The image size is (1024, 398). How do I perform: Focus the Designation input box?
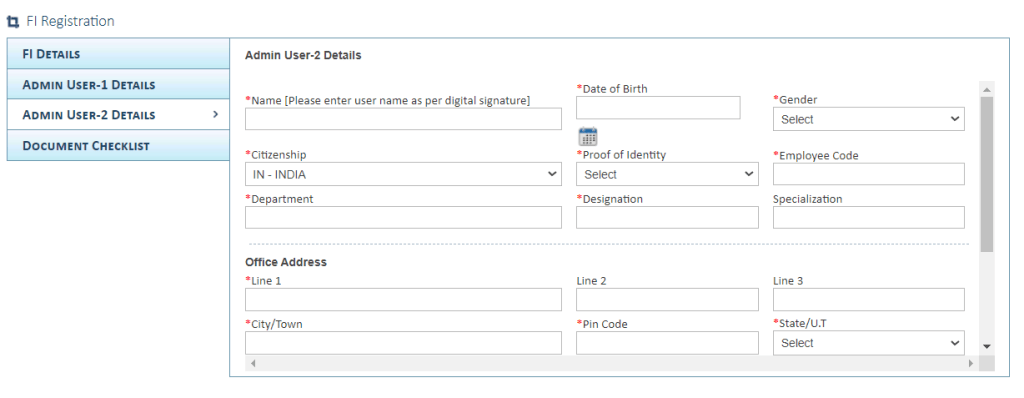(667, 218)
